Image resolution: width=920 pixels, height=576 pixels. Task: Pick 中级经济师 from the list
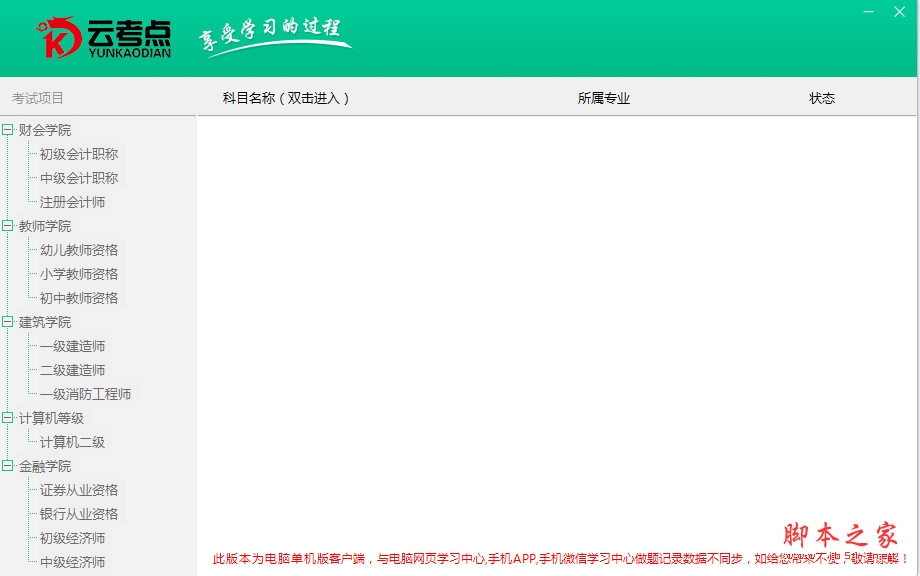[73, 563]
